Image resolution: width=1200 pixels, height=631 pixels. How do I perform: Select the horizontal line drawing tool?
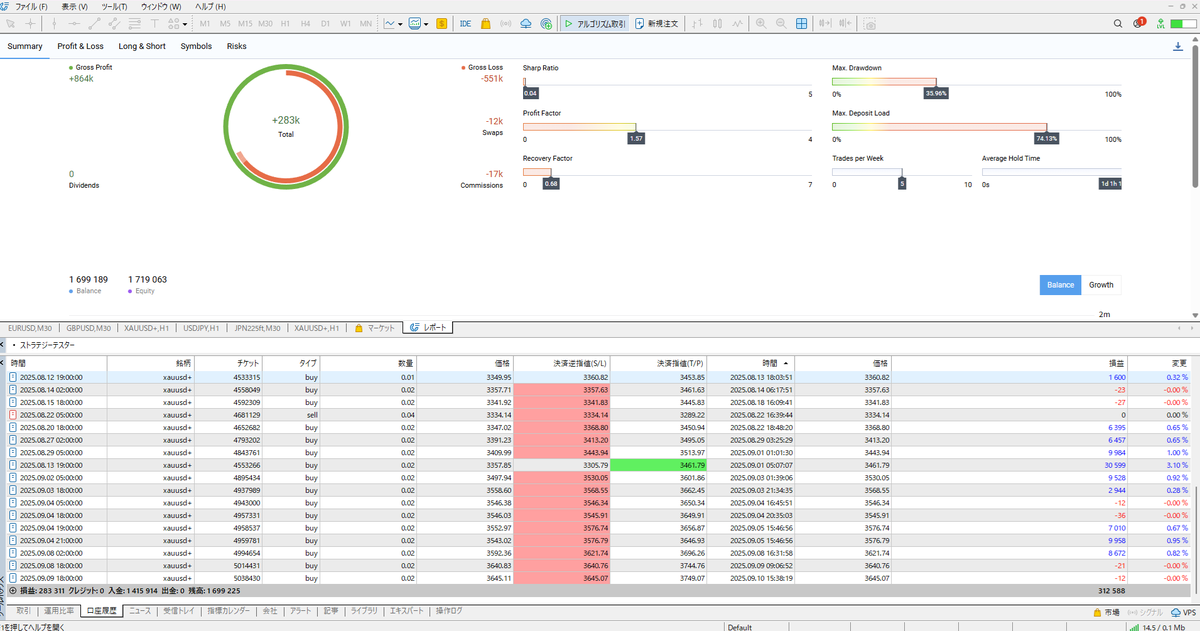74,23
